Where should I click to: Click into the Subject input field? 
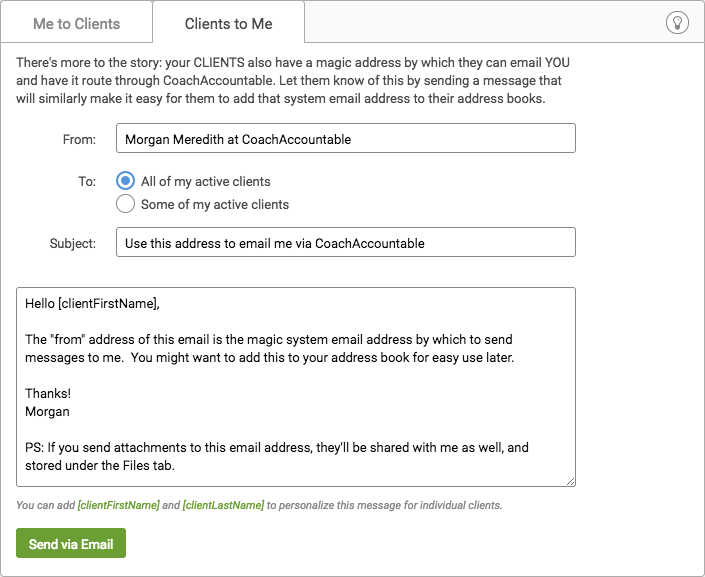346,242
